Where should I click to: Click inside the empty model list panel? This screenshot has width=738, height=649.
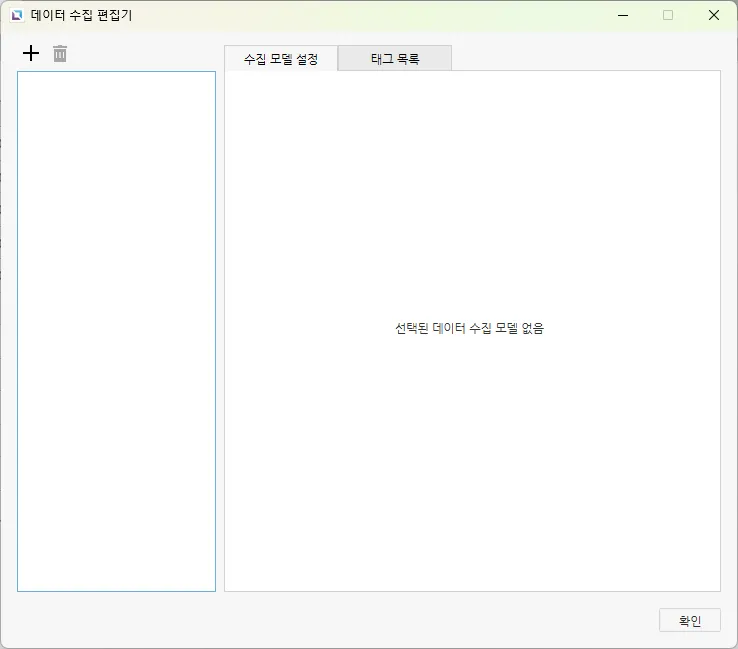pos(116,330)
